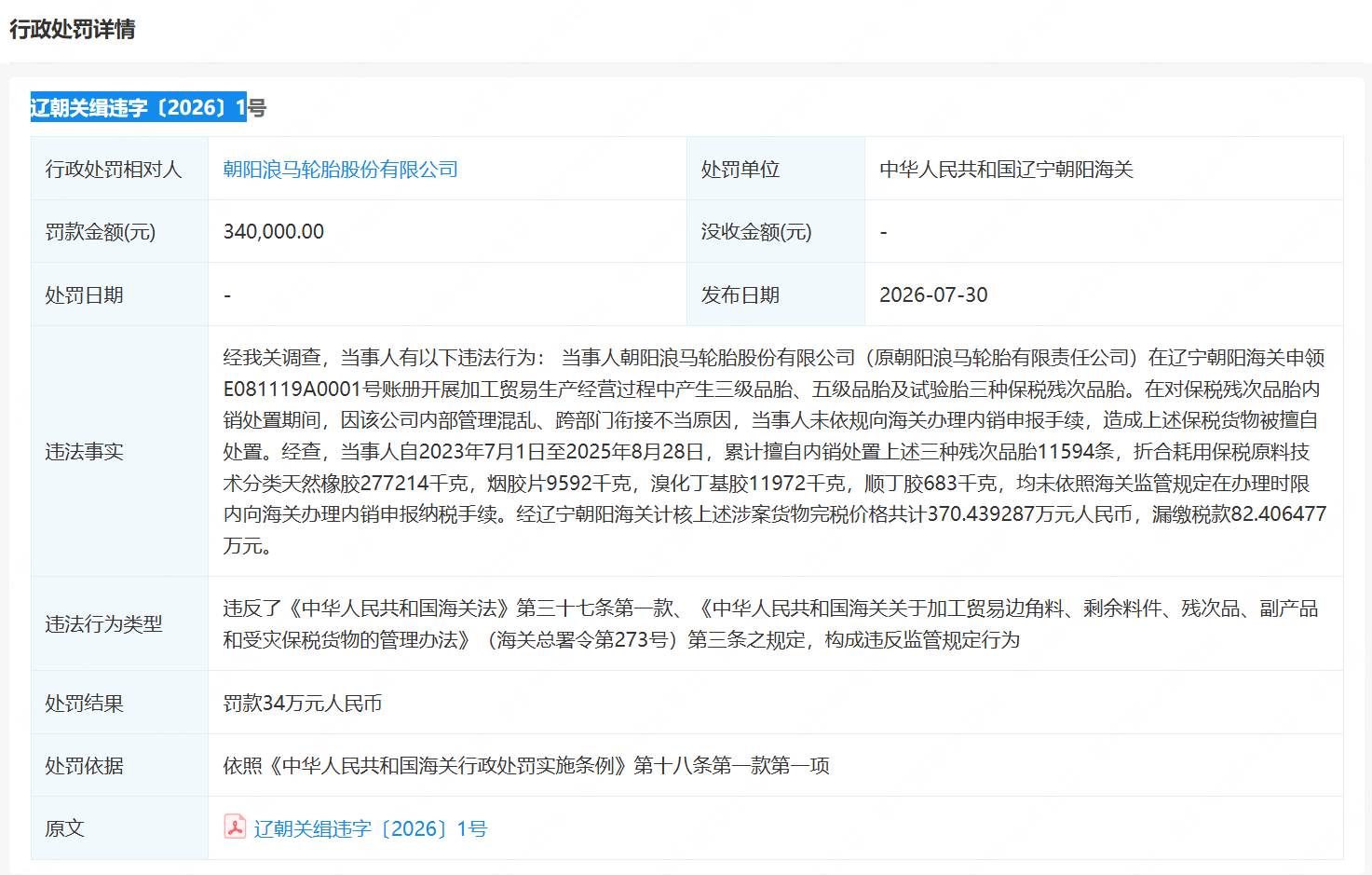Click the 违法行为类型 row label
The width and height of the screenshot is (1372, 875).
pos(103,624)
